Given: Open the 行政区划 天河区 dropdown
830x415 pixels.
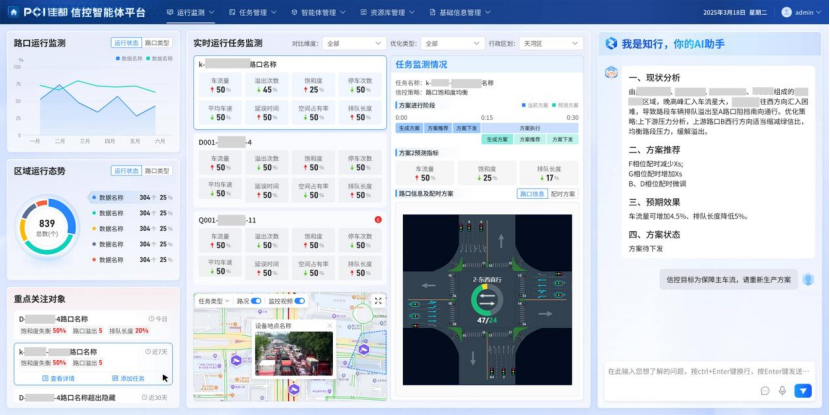Looking at the screenshot, I should (x=548, y=44).
